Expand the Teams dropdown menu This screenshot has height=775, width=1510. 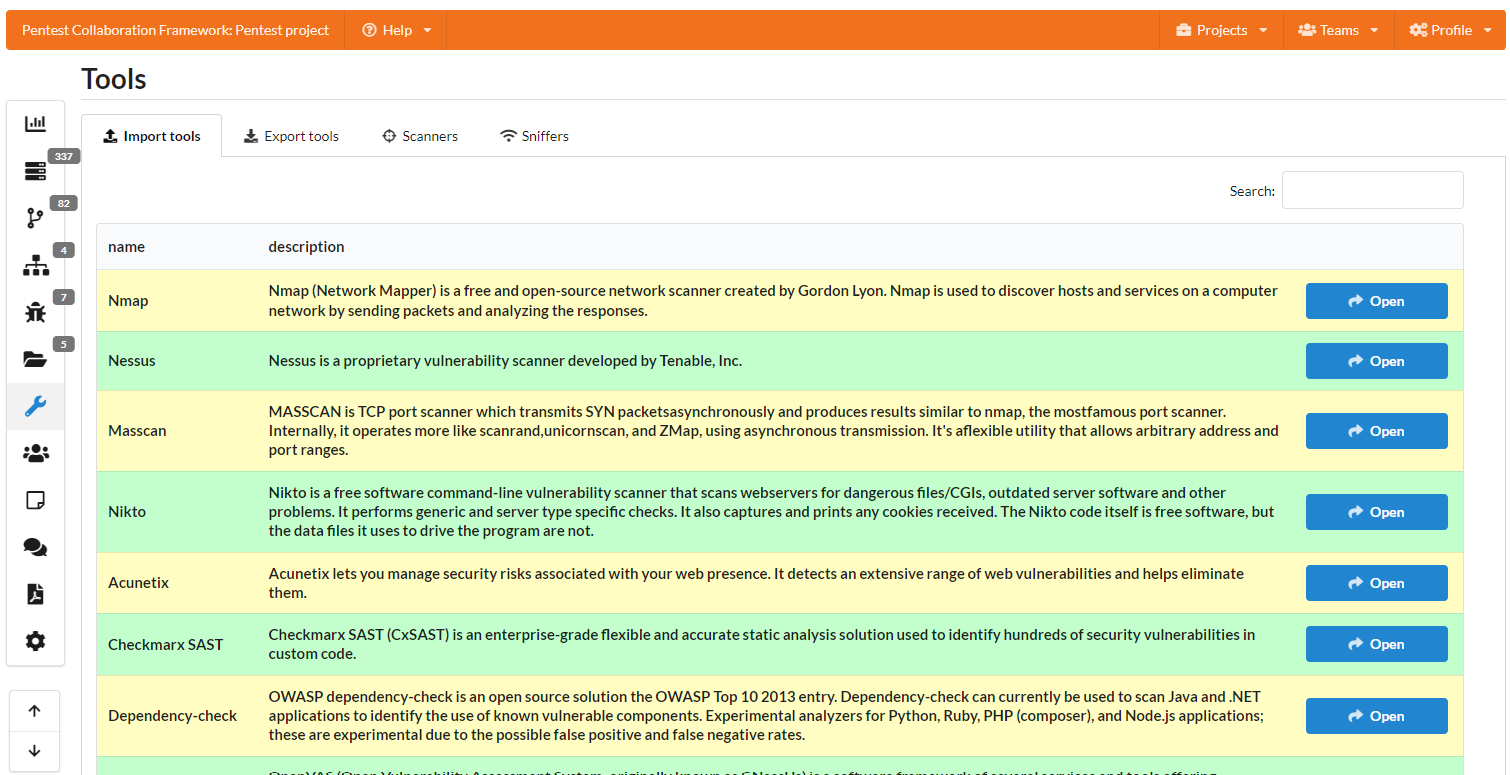point(1338,30)
